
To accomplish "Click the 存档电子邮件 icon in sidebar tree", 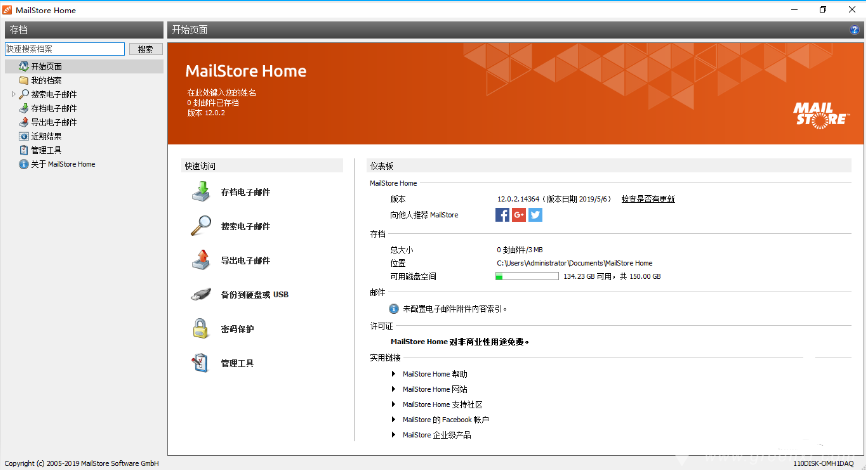I will click(23, 108).
